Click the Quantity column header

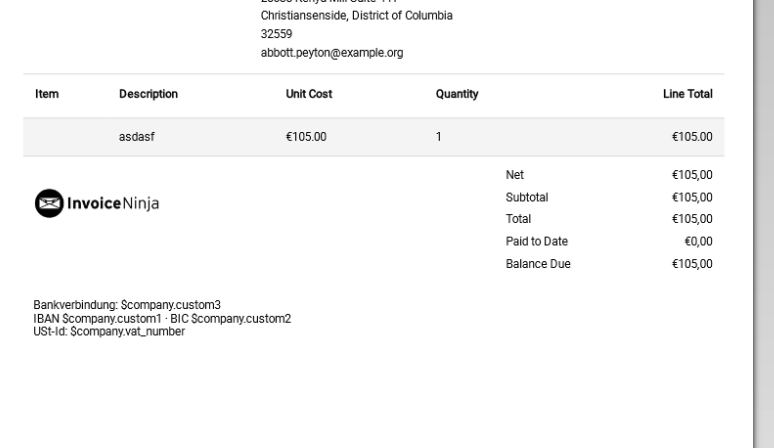click(x=457, y=94)
